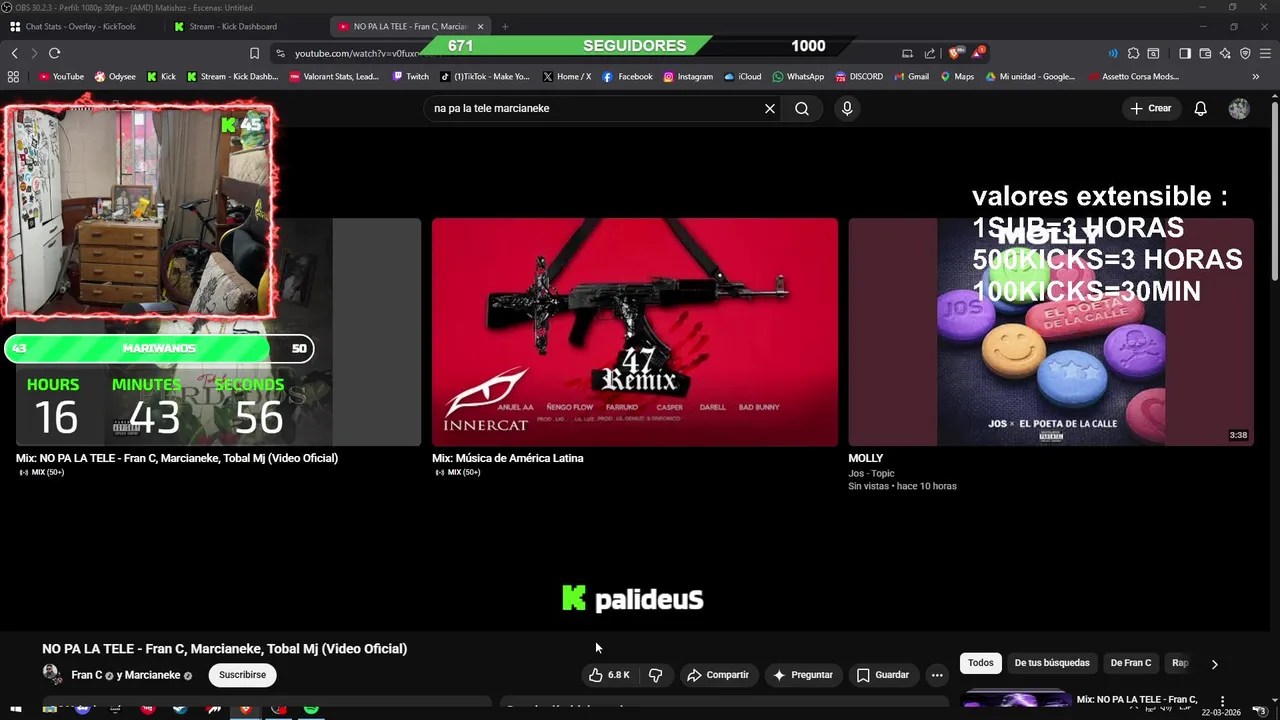1280x720 pixels.
Task: Open the bookmarks apps grid icon
Action: [x=13, y=76]
